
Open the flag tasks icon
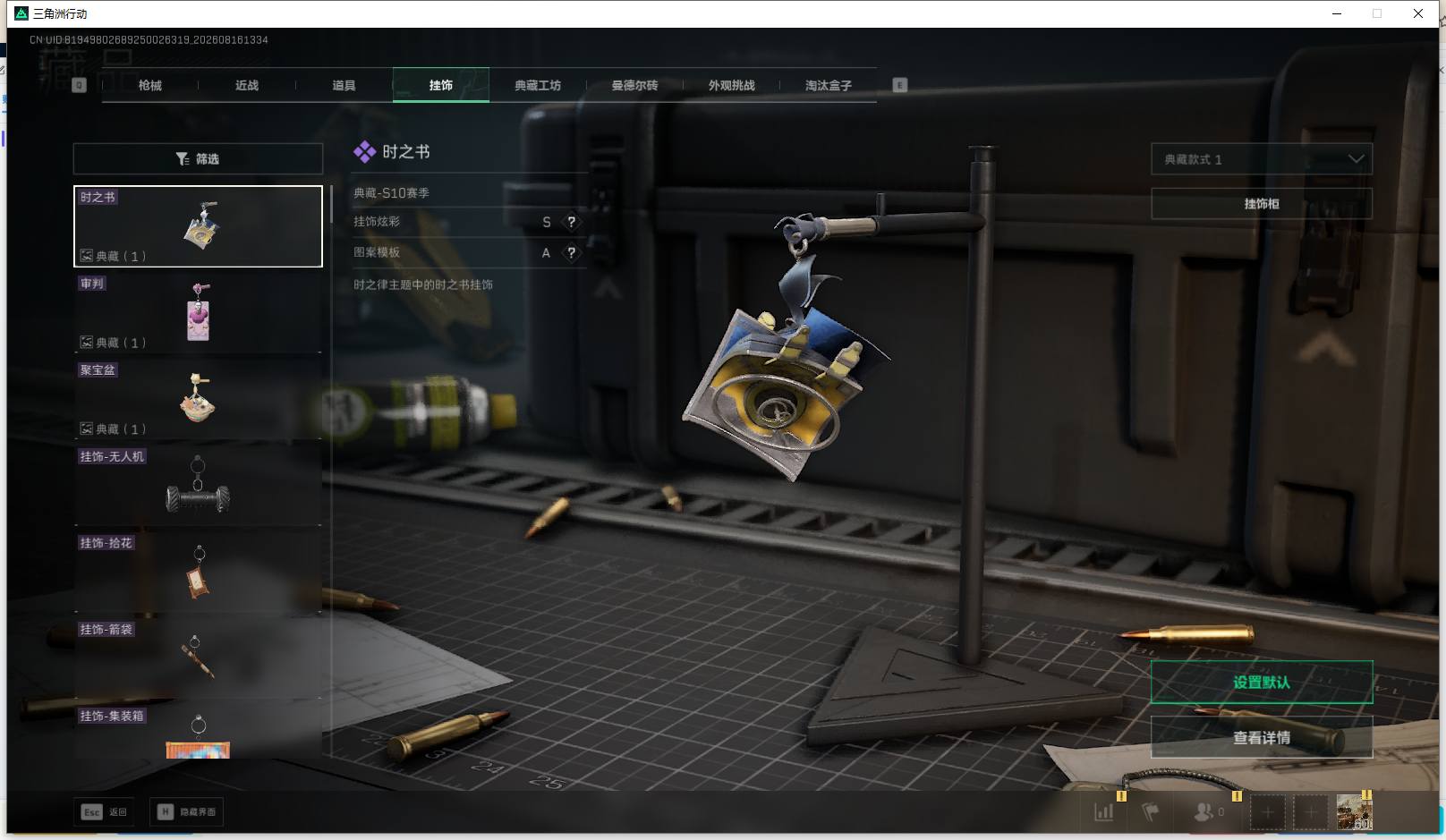(x=1151, y=811)
